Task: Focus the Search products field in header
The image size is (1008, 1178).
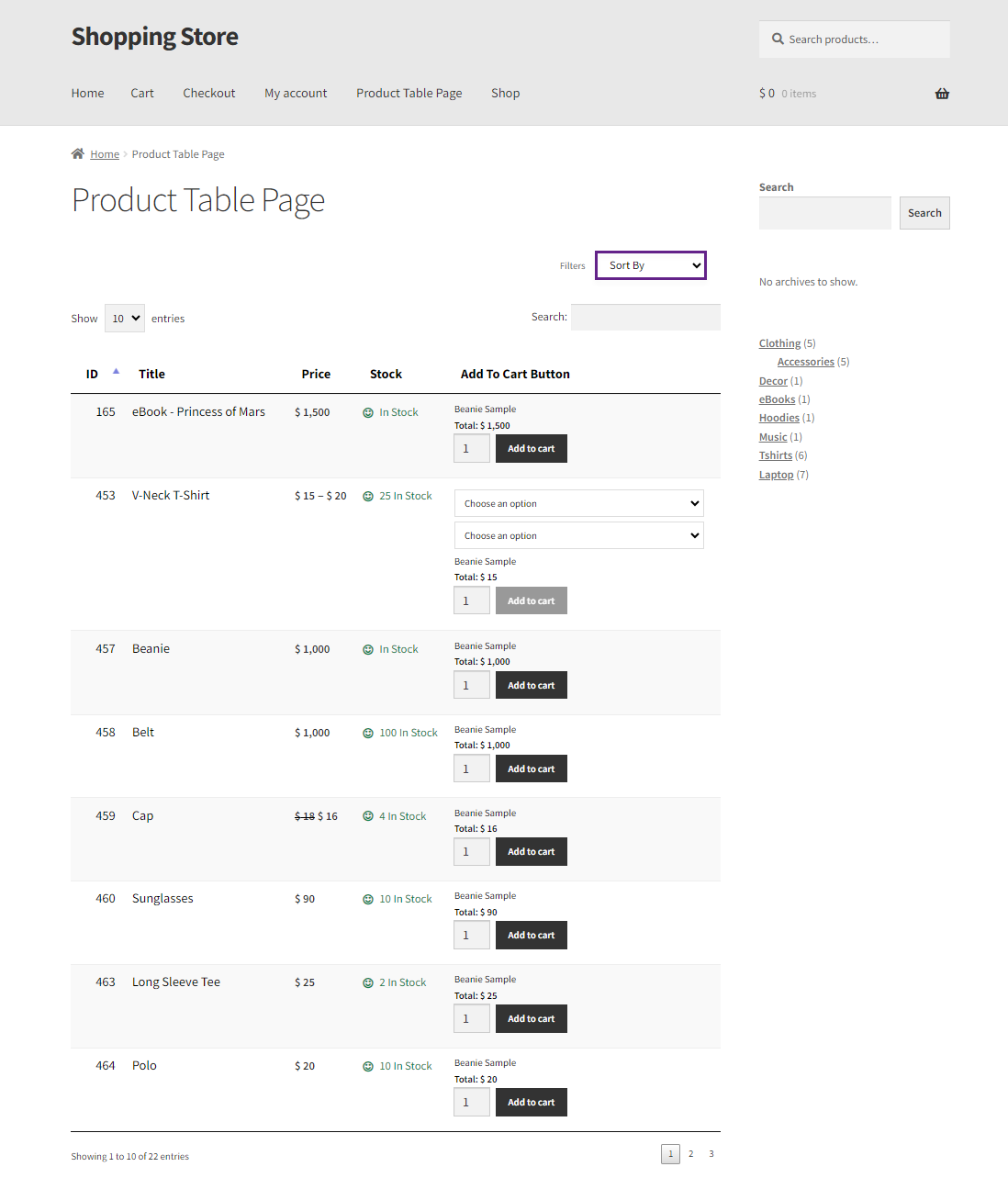Action: point(855,39)
